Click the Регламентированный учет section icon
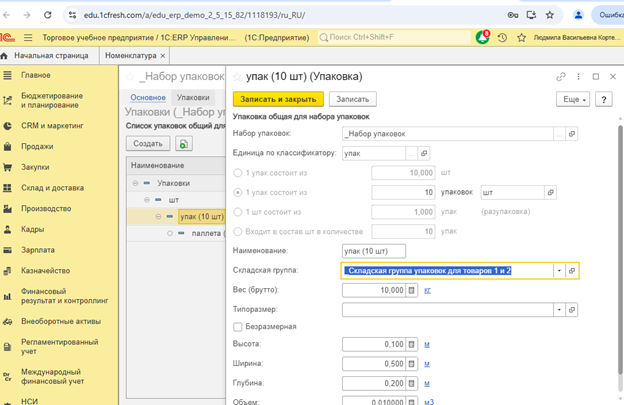 pos(7,347)
